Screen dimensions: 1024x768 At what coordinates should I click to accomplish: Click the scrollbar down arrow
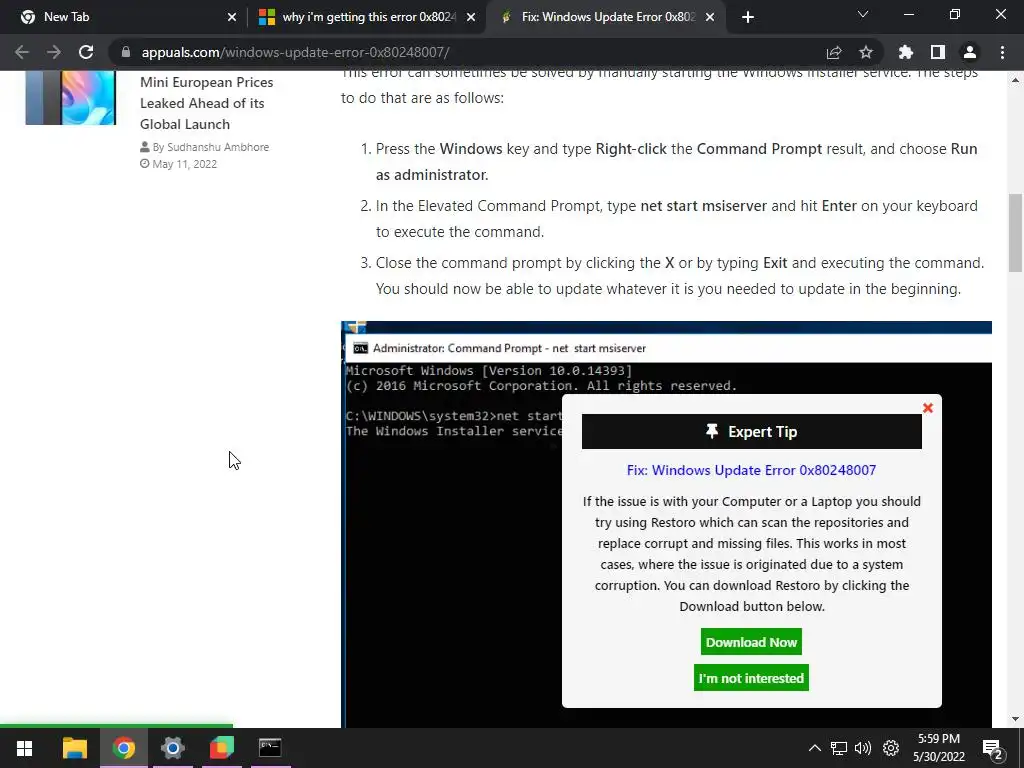pyautogui.click(x=1015, y=720)
